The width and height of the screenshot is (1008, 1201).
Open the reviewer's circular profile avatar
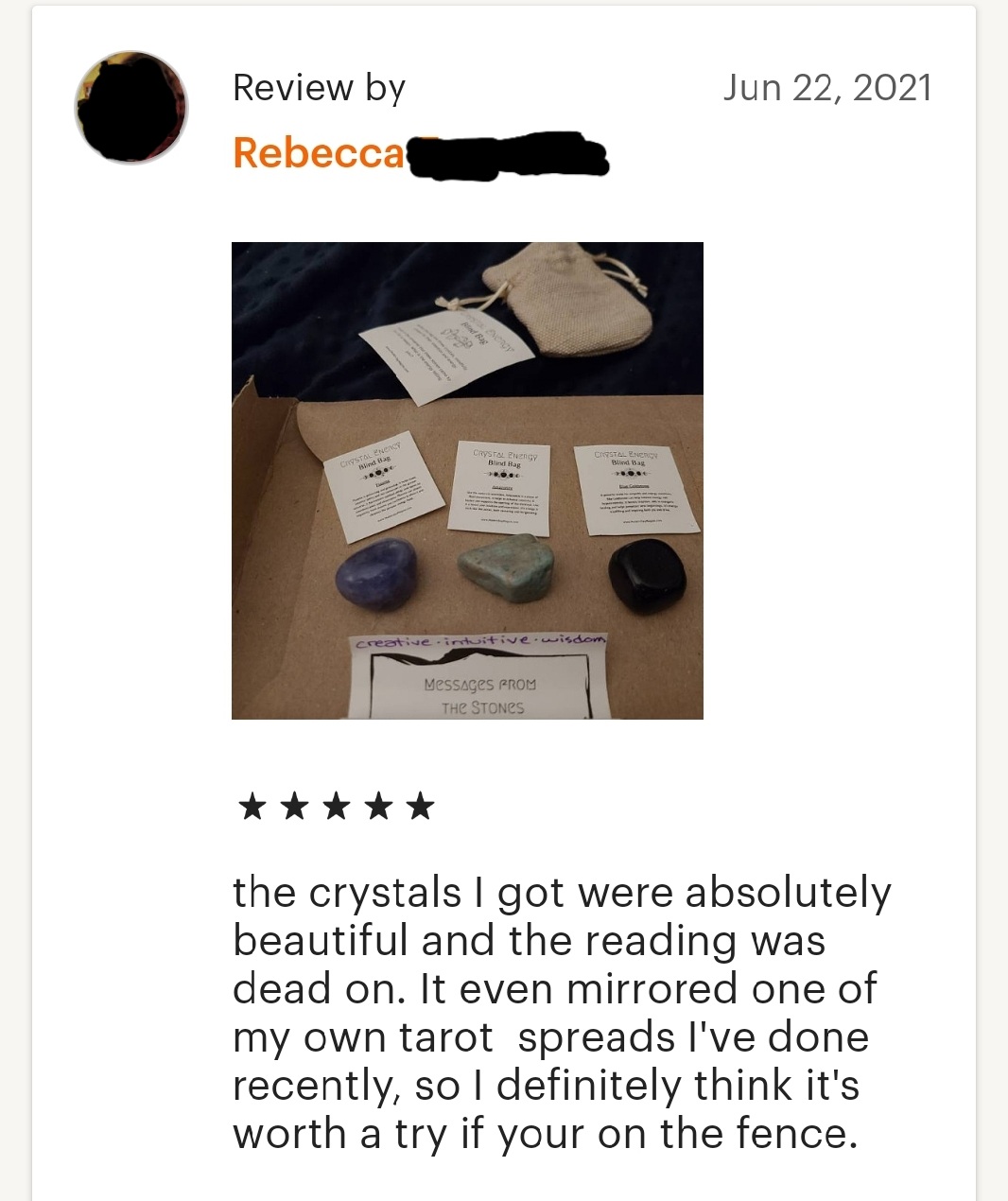click(x=131, y=108)
